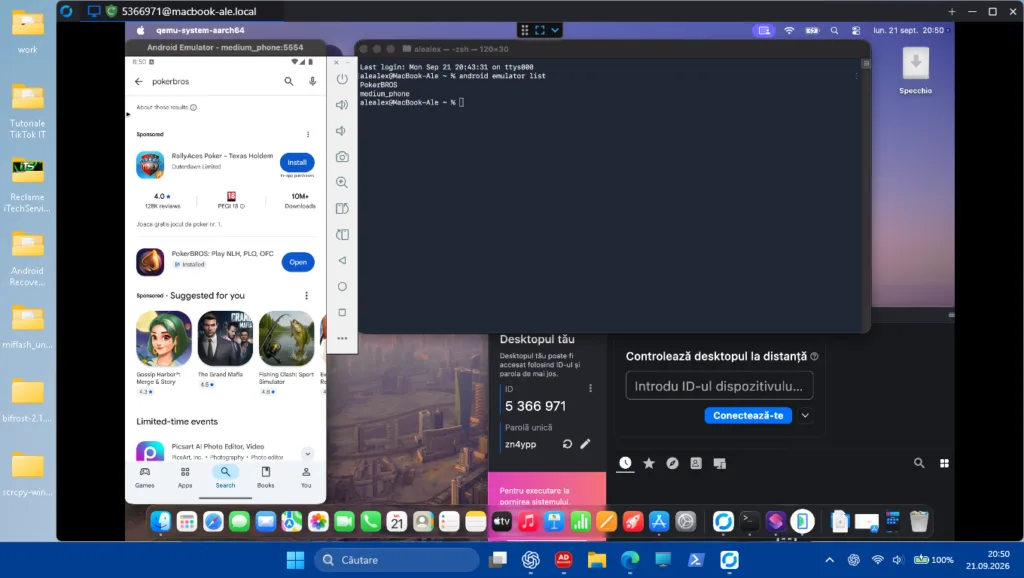Image resolution: width=1024 pixels, height=578 pixels.
Task: Open Terminal from the macOS dock
Action: click(x=749, y=521)
